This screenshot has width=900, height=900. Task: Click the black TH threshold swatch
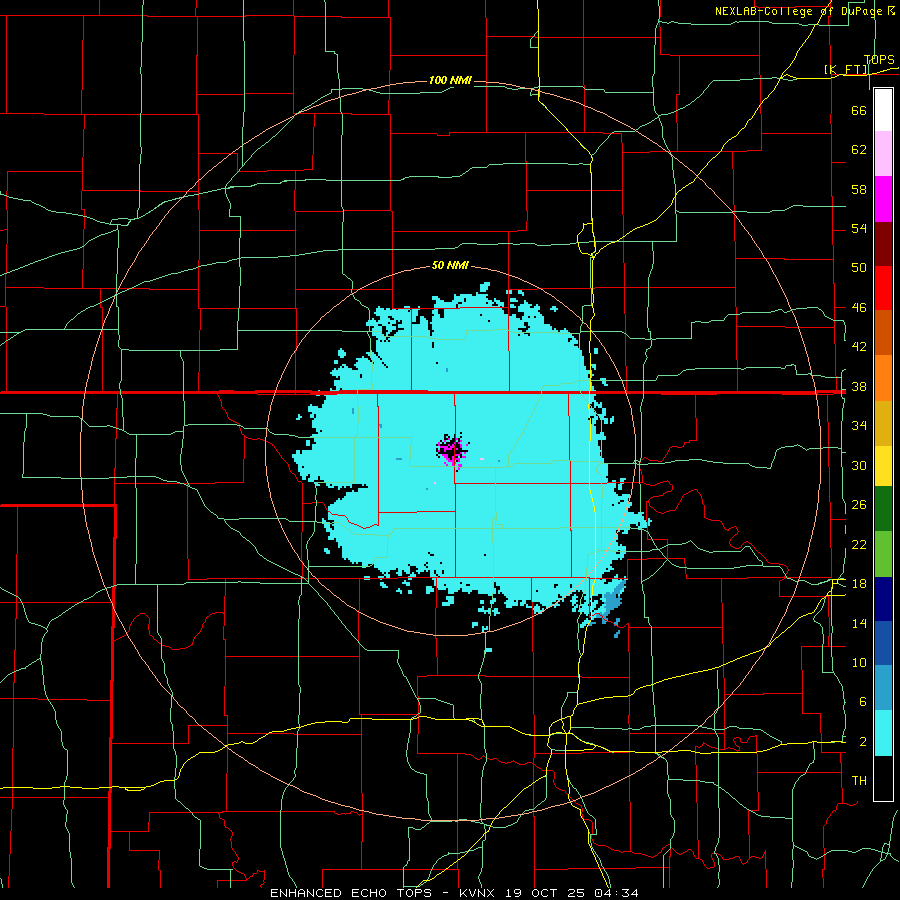tap(883, 778)
